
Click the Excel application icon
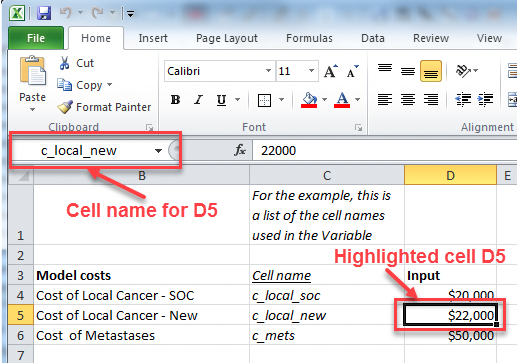(17, 13)
